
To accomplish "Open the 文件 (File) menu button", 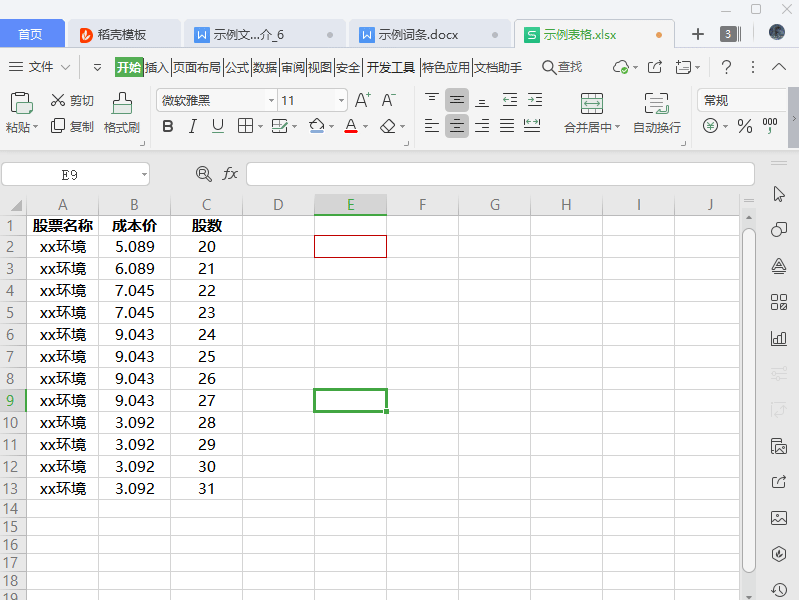I will 40,67.
